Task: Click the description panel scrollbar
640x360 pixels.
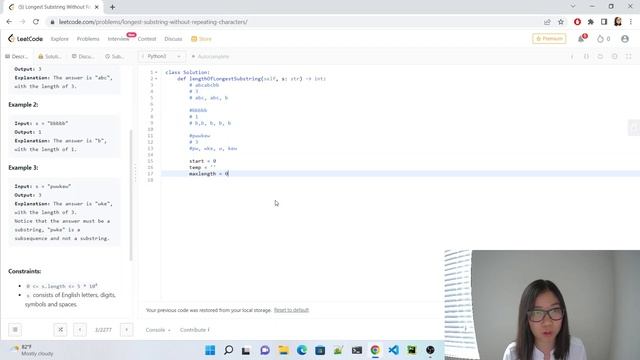Action: click(131, 195)
